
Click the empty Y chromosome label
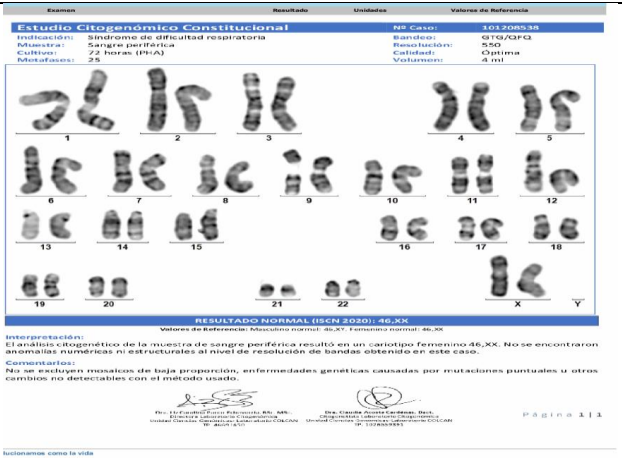coord(577,301)
